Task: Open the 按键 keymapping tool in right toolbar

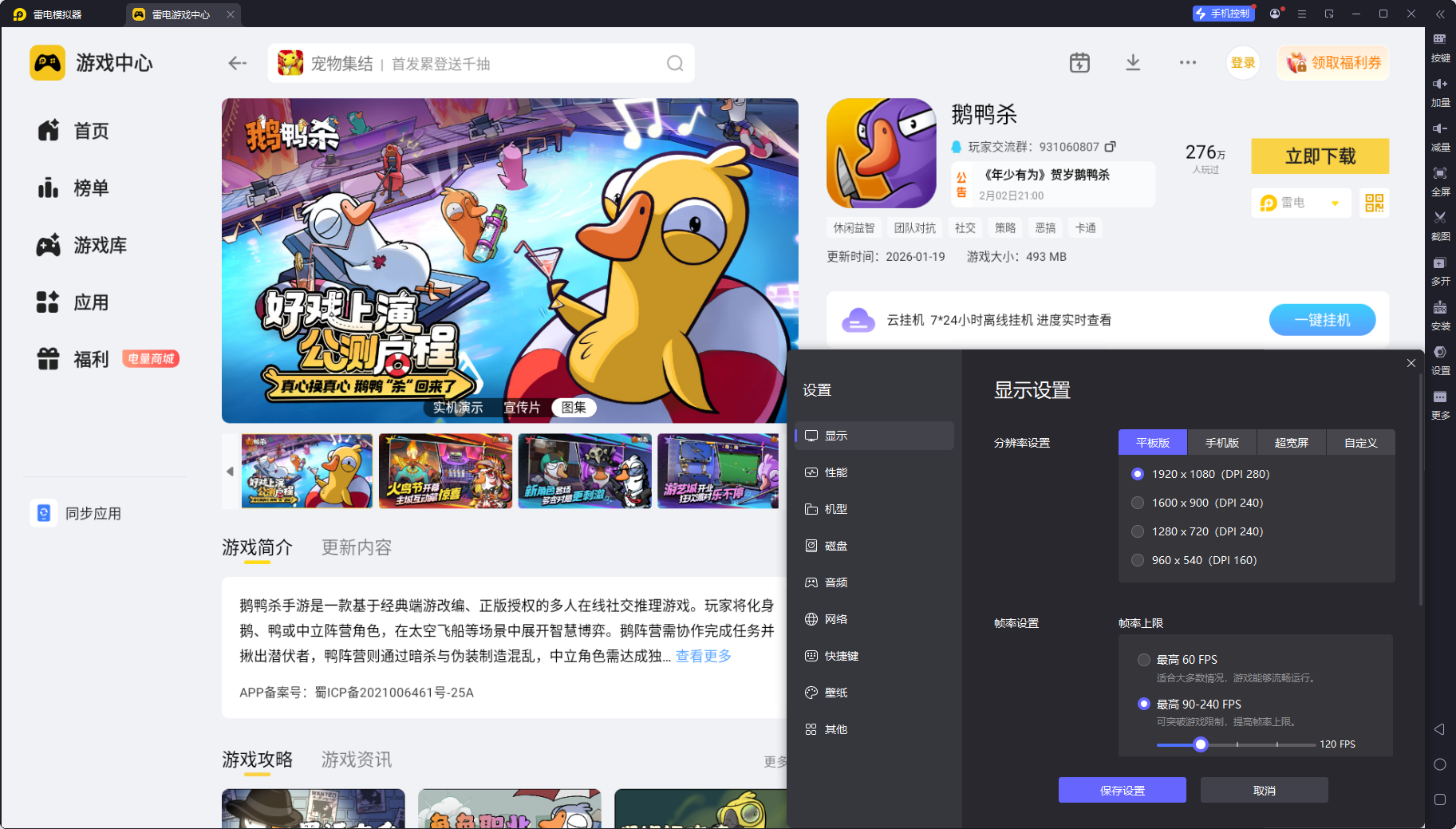Action: 1440,46
